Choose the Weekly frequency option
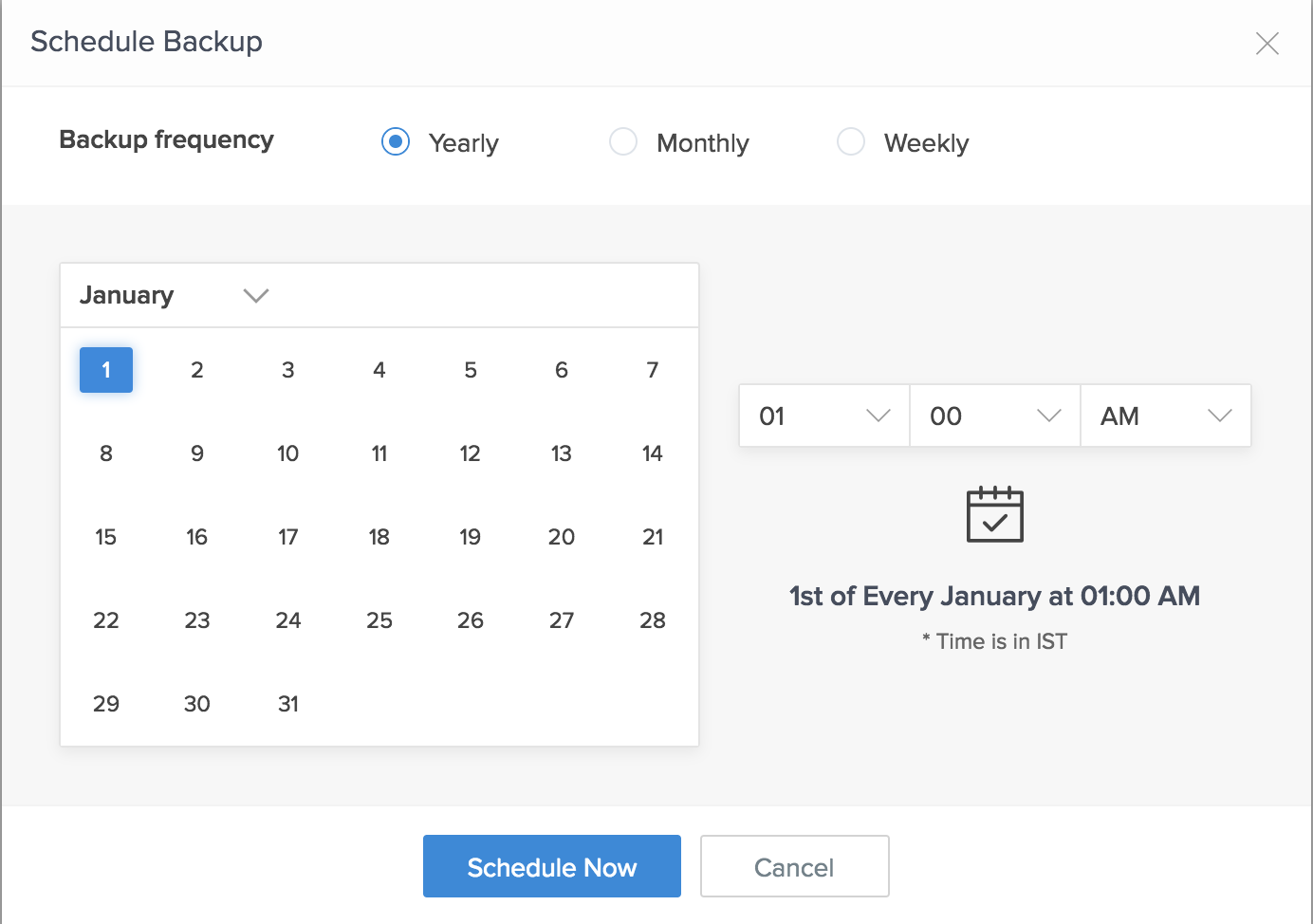The image size is (1313, 924). point(851,142)
